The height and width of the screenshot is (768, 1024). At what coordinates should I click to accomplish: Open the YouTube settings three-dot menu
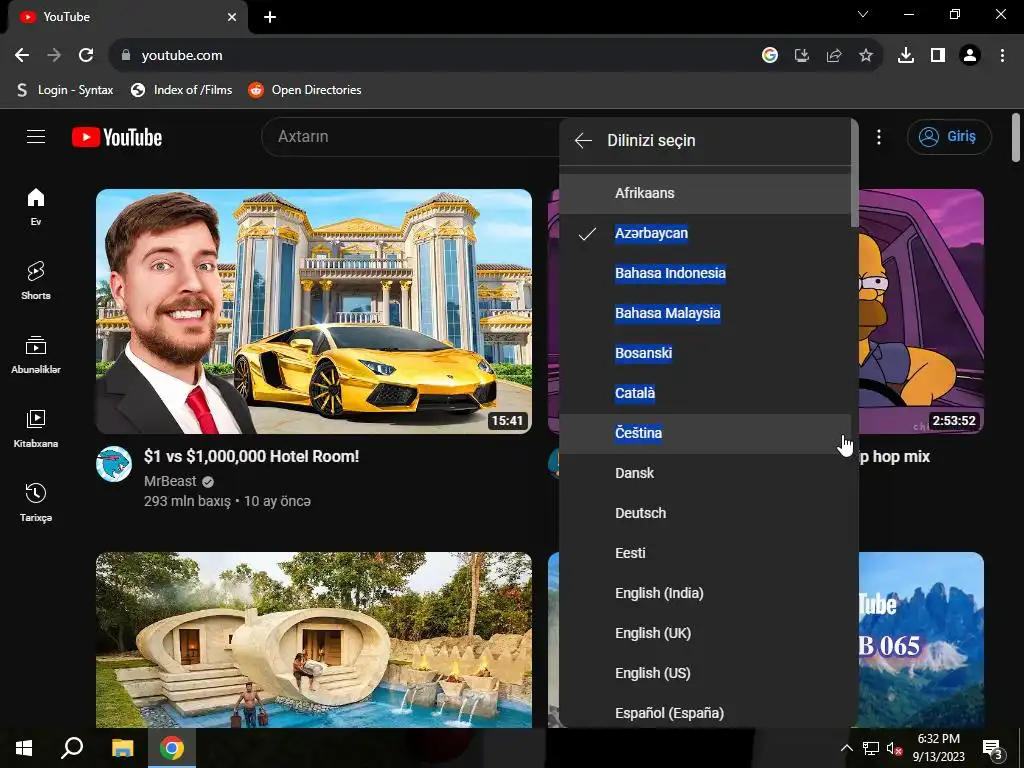(x=879, y=137)
